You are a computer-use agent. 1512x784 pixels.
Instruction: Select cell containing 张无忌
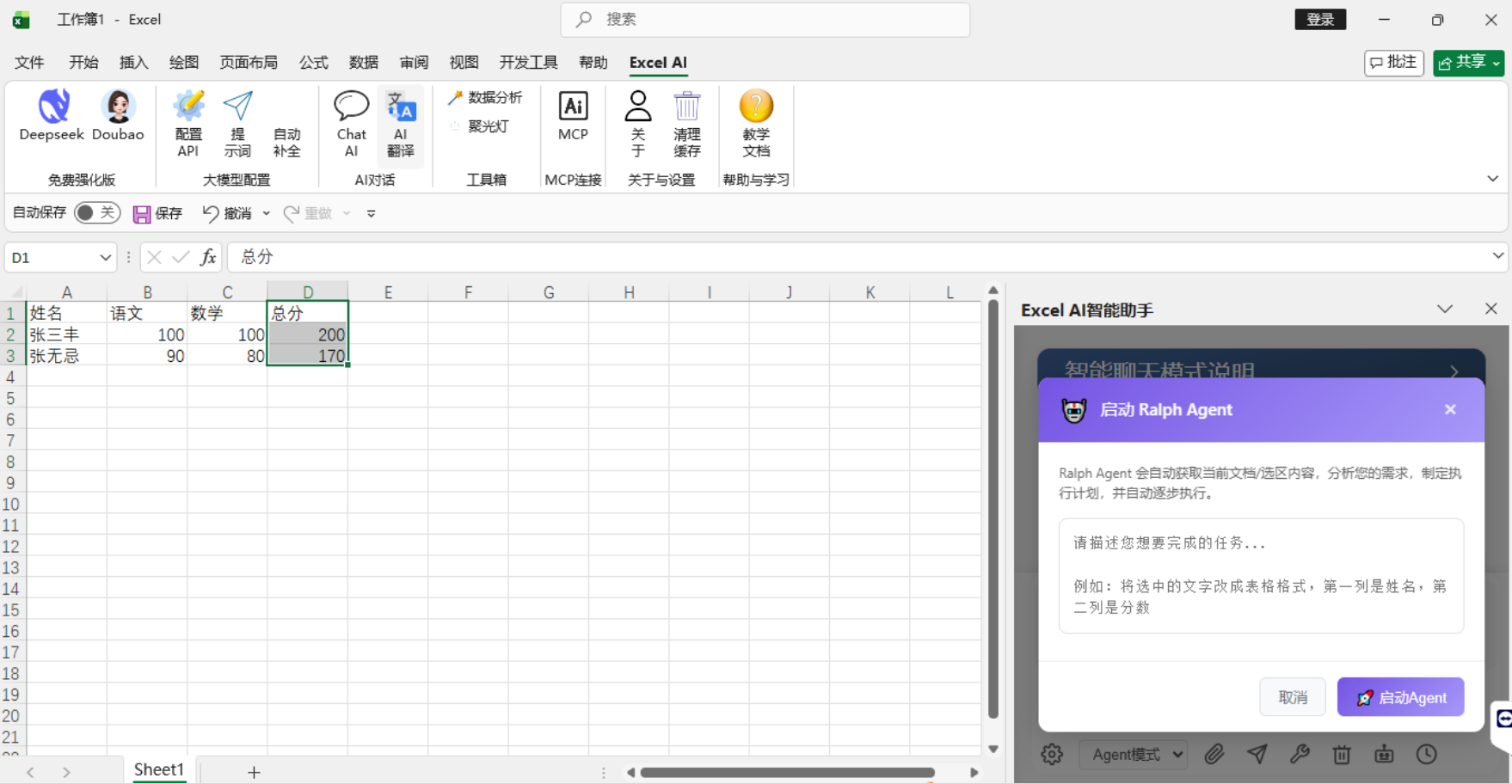pos(66,356)
